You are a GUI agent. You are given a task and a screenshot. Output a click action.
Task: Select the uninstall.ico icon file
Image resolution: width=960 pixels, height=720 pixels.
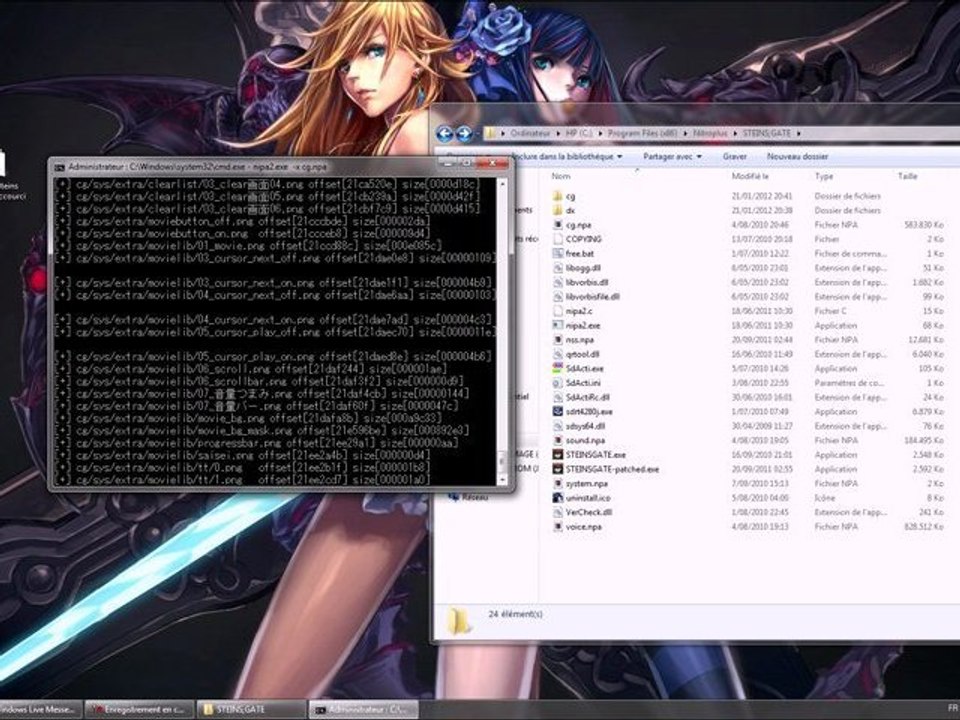click(x=558, y=498)
